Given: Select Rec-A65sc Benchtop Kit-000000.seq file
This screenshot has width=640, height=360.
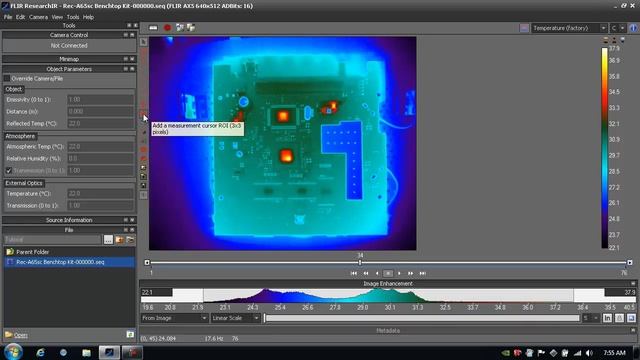Looking at the screenshot, I should (69, 262).
